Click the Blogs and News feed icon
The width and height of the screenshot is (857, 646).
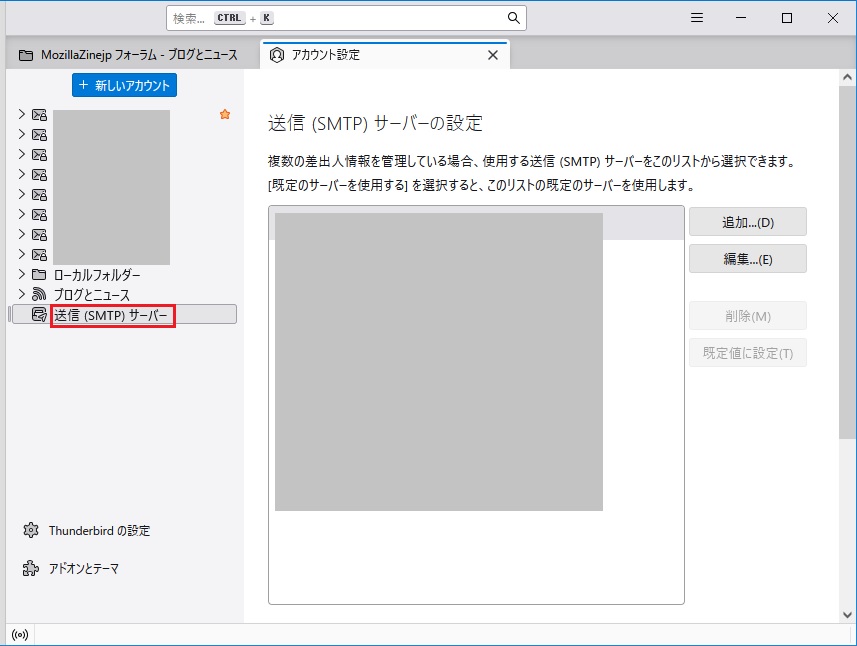pos(39,295)
